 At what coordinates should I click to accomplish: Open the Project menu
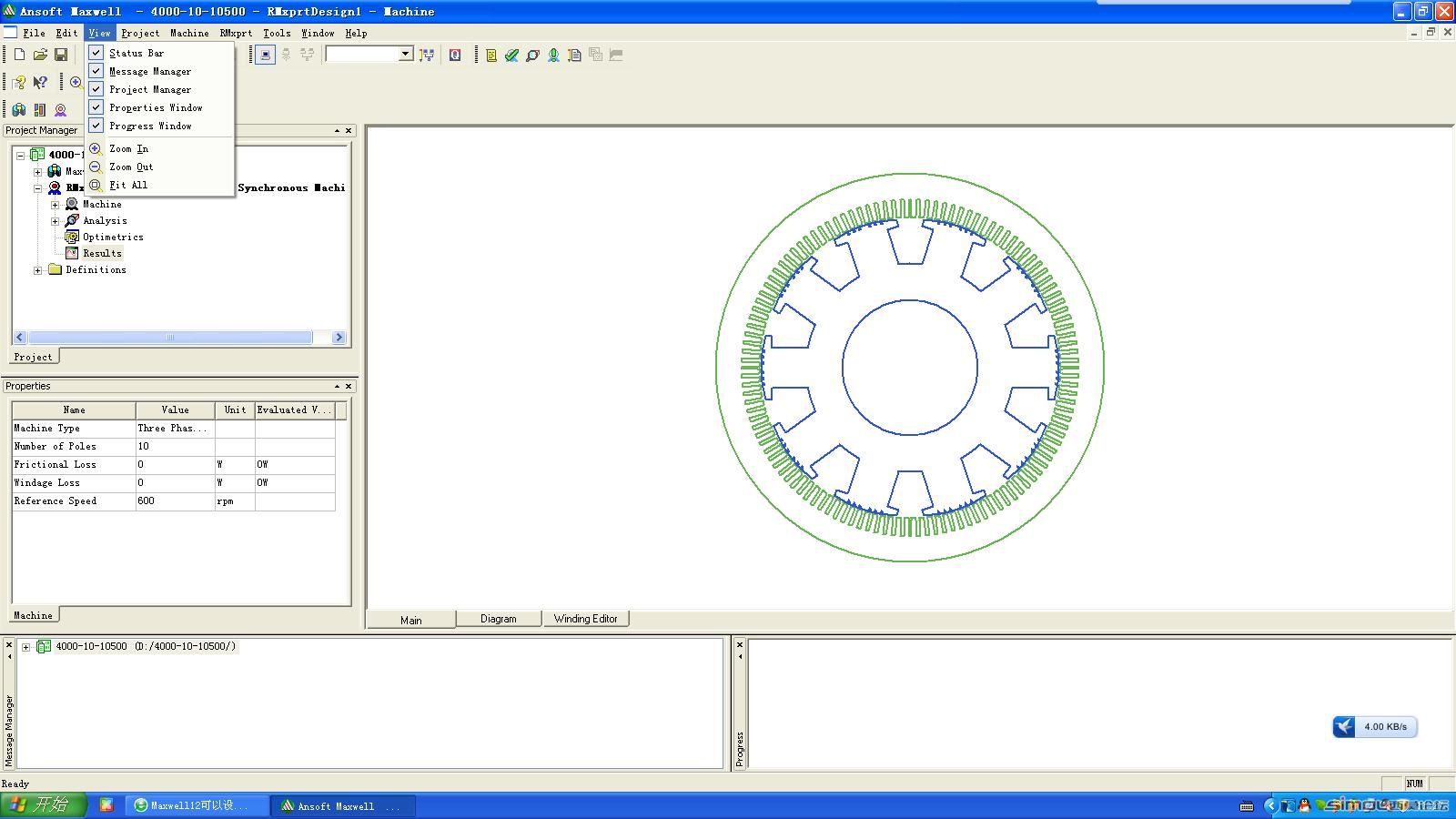tap(140, 33)
